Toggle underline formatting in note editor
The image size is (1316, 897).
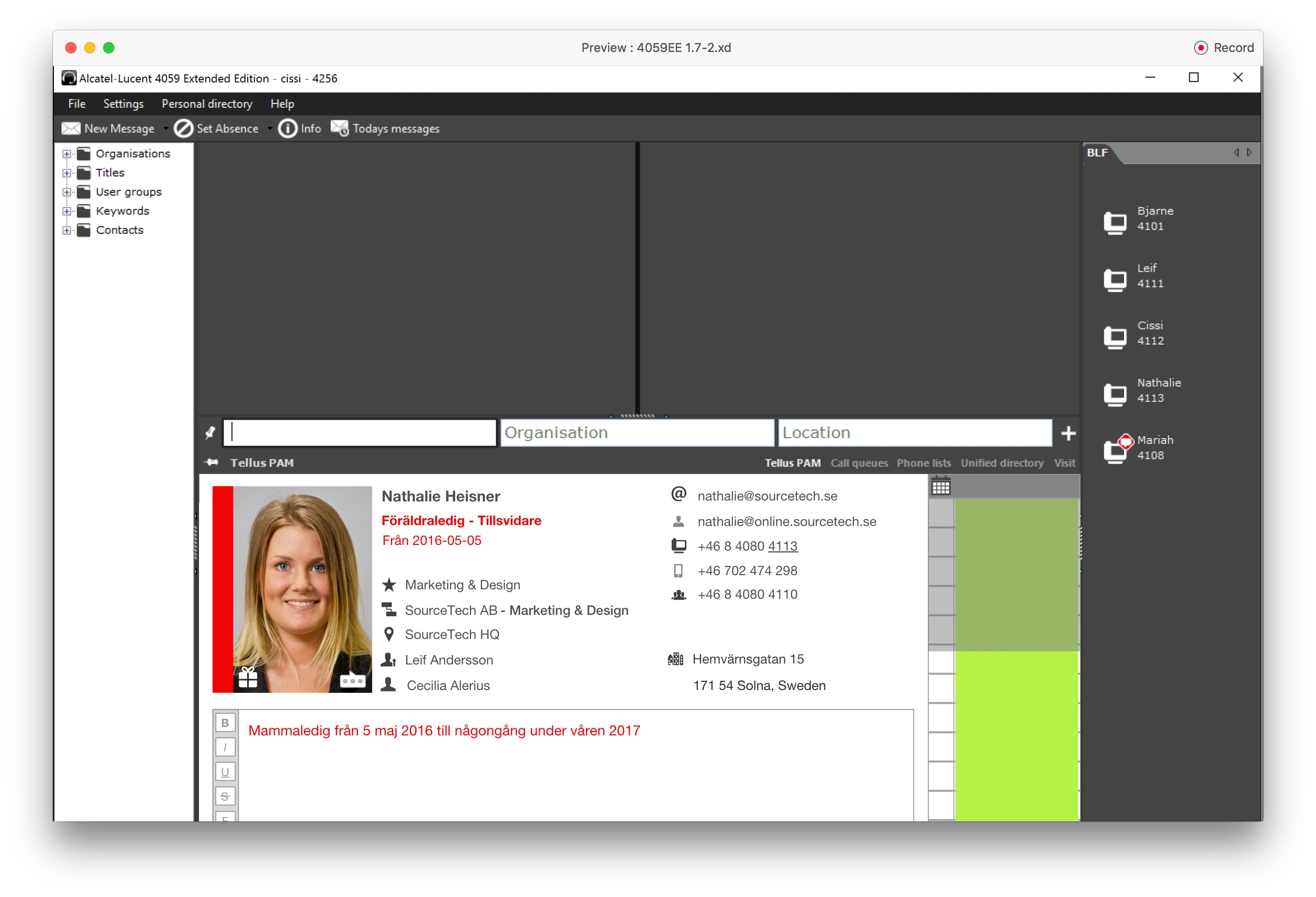pyautogui.click(x=225, y=772)
